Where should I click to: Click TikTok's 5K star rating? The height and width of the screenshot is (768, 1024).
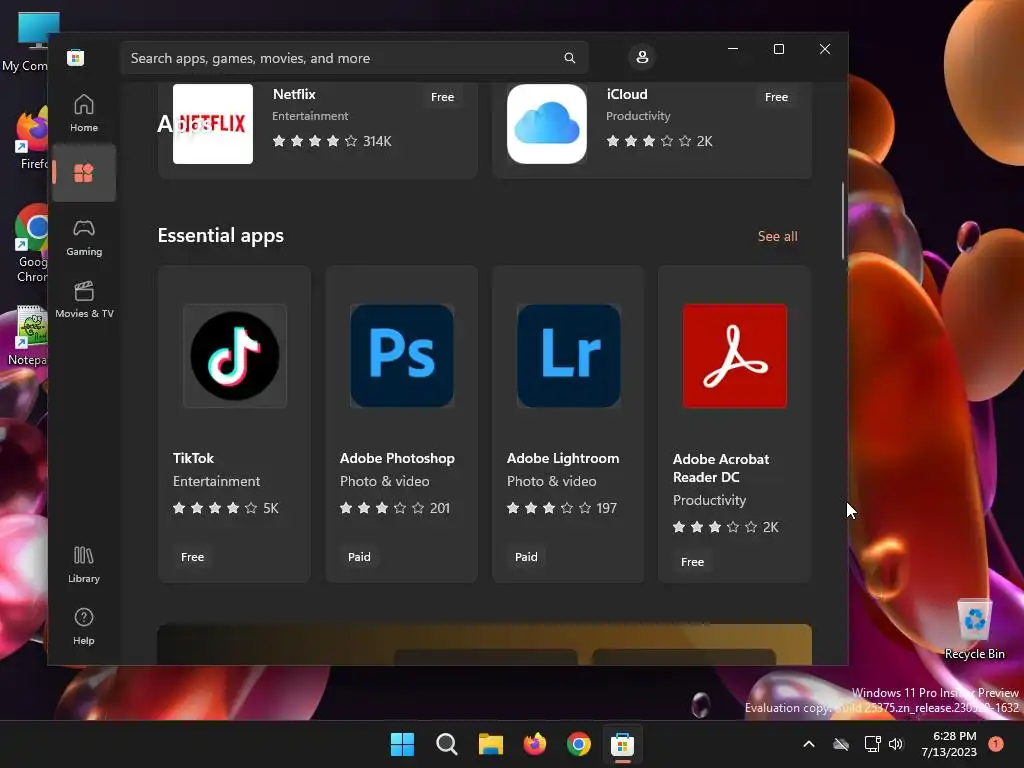(225, 508)
